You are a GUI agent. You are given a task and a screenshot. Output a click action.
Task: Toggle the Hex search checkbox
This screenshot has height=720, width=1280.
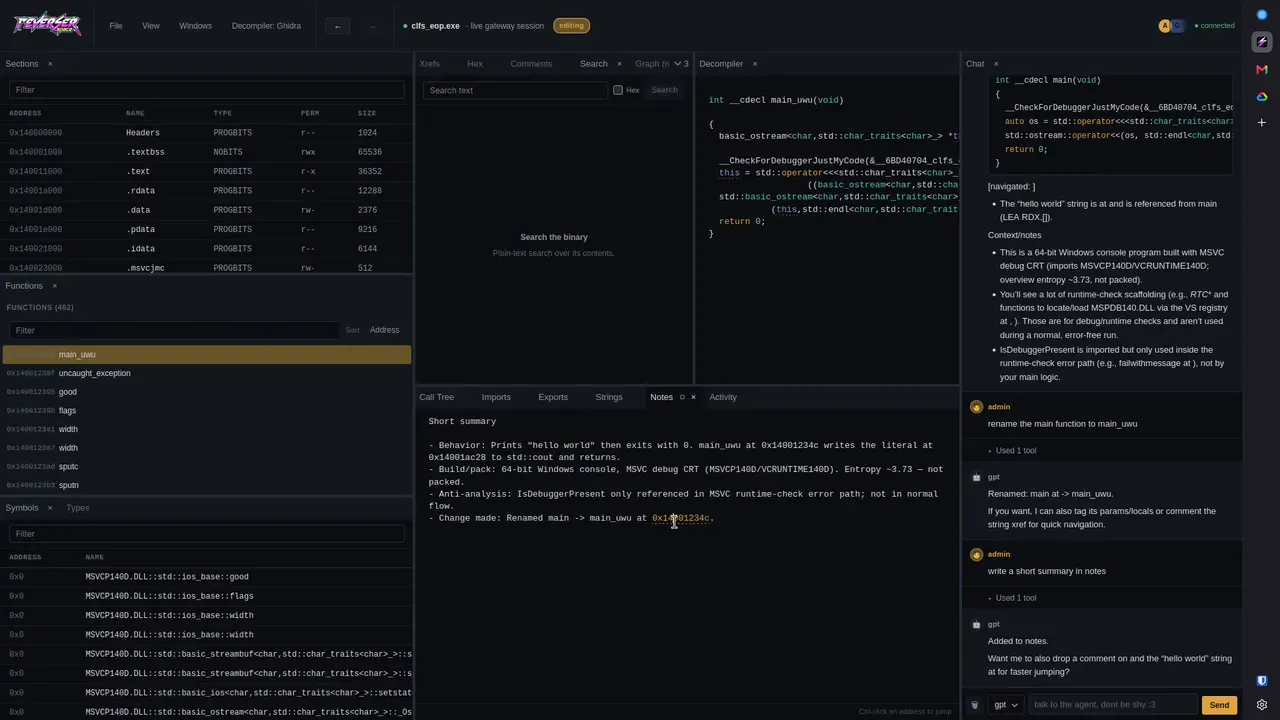point(618,90)
